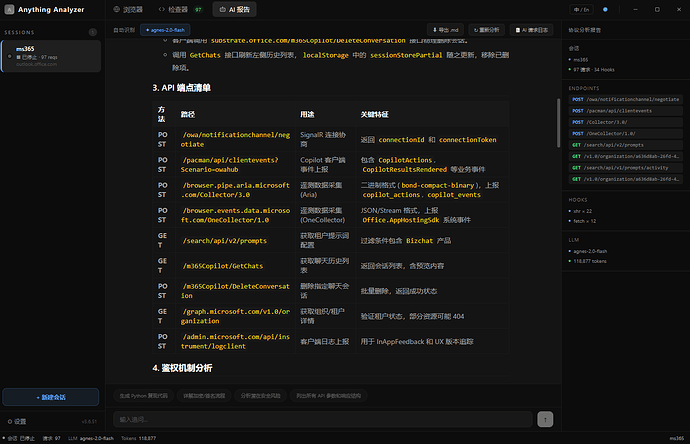Image resolution: width=690 pixels, height=444 pixels.
Task: Select GET /search/api/v1/prompts/activity endpoint in sidebar
Action: click(625, 168)
